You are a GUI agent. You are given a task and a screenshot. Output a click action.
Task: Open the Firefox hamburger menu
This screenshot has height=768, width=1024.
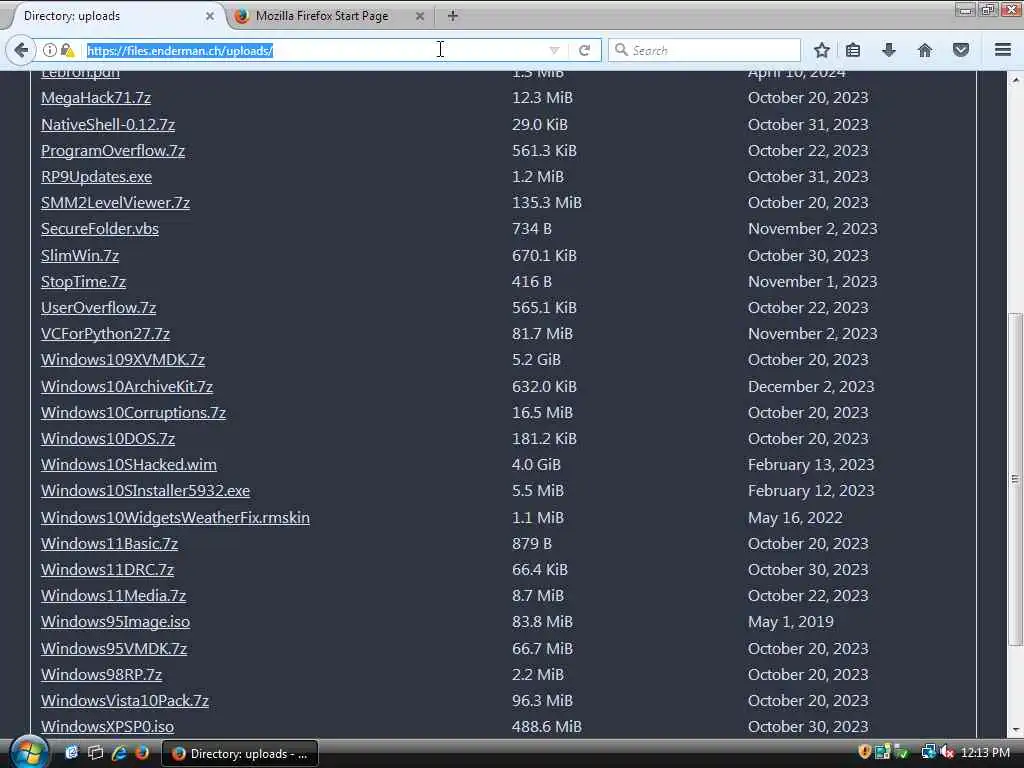tap(1003, 50)
